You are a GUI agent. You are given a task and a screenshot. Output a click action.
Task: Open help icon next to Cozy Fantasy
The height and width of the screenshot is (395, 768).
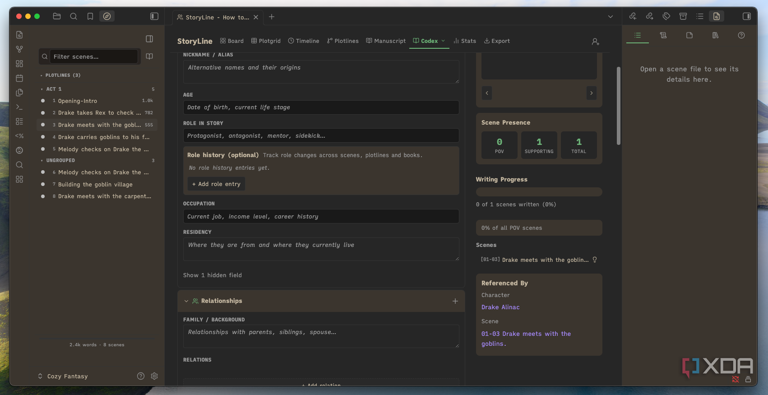coord(141,376)
